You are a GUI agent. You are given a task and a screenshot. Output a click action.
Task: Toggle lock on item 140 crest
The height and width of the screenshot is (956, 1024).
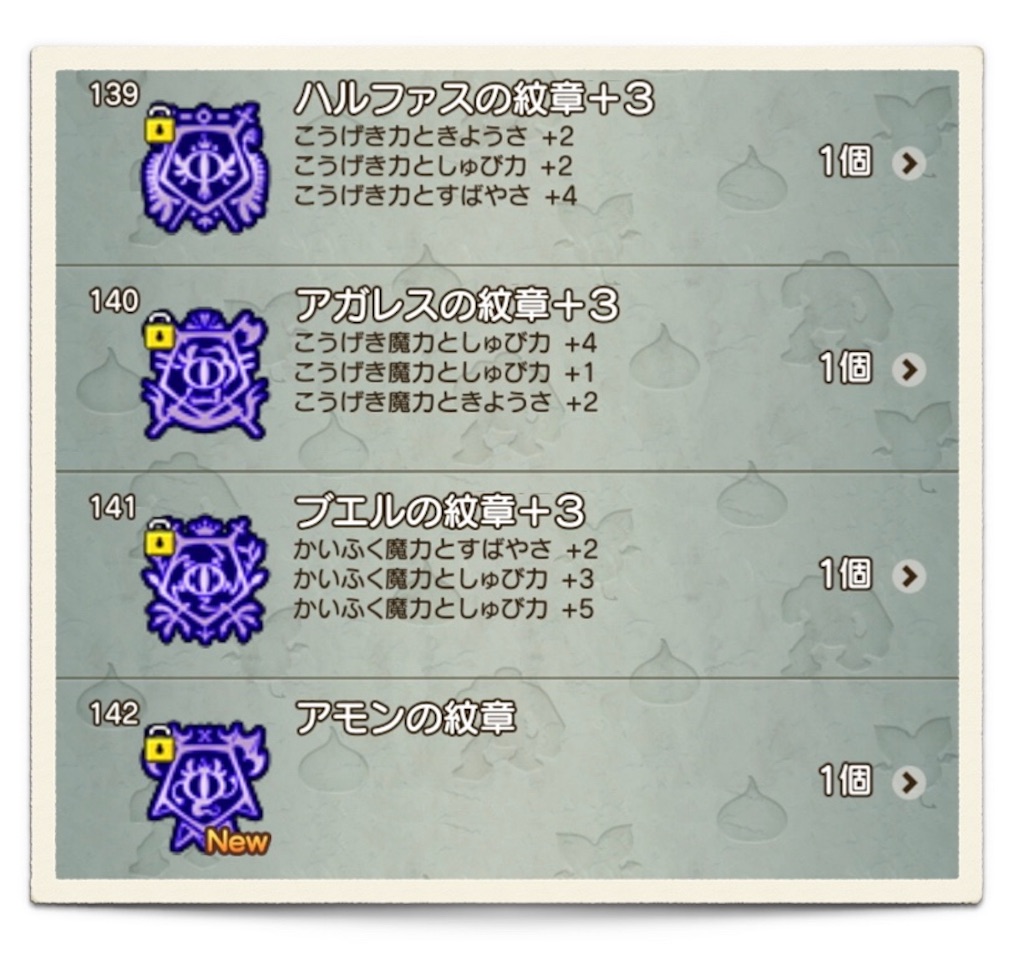click(x=159, y=332)
